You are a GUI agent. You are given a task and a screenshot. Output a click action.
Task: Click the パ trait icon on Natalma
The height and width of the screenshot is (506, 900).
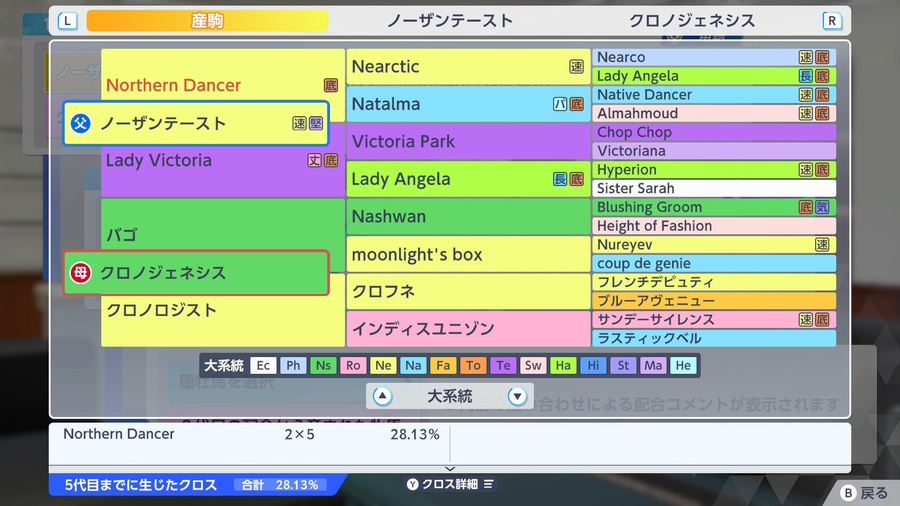tap(560, 104)
